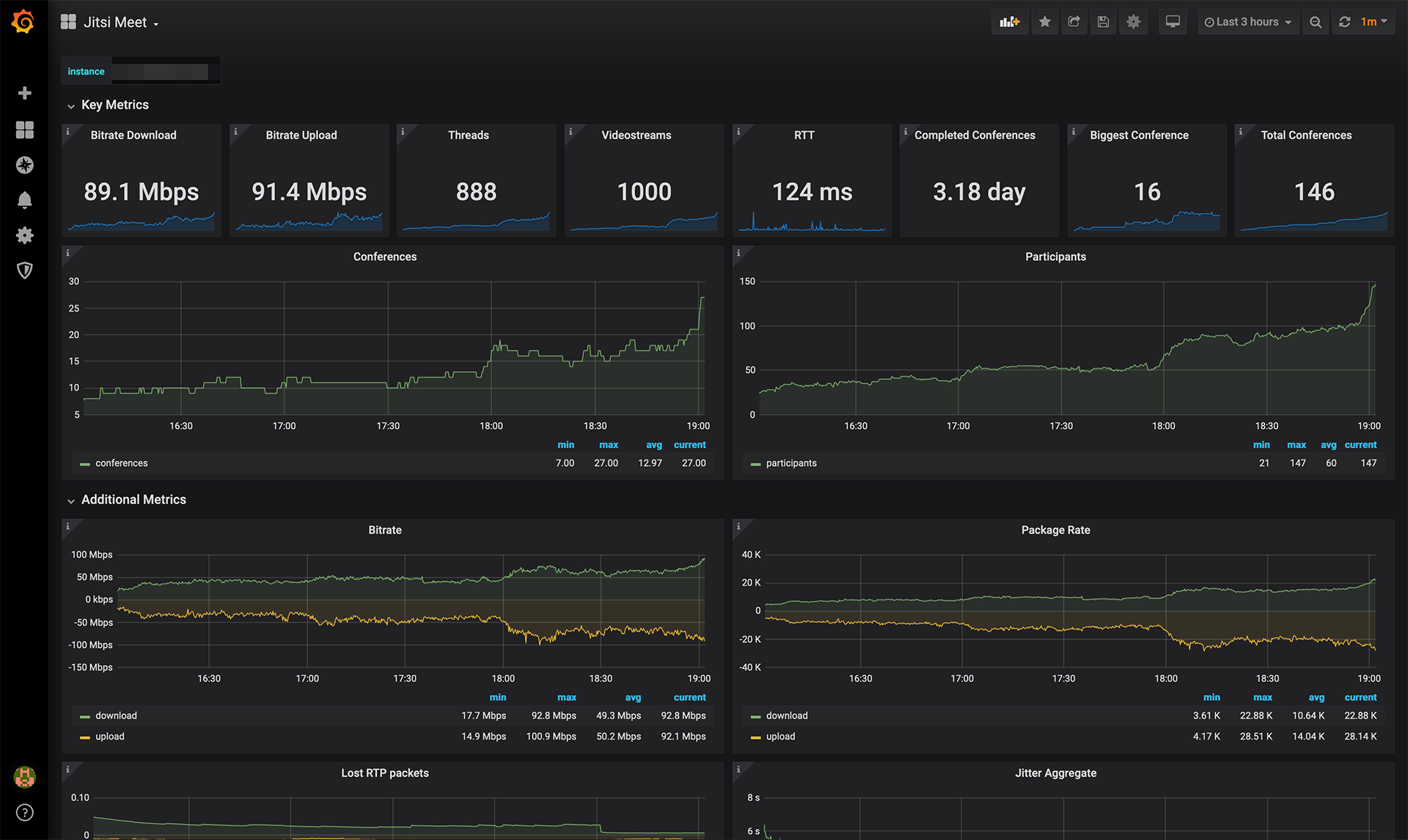Click info icon on RTT panel
Image resolution: width=1408 pixels, height=840 pixels.
[738, 131]
